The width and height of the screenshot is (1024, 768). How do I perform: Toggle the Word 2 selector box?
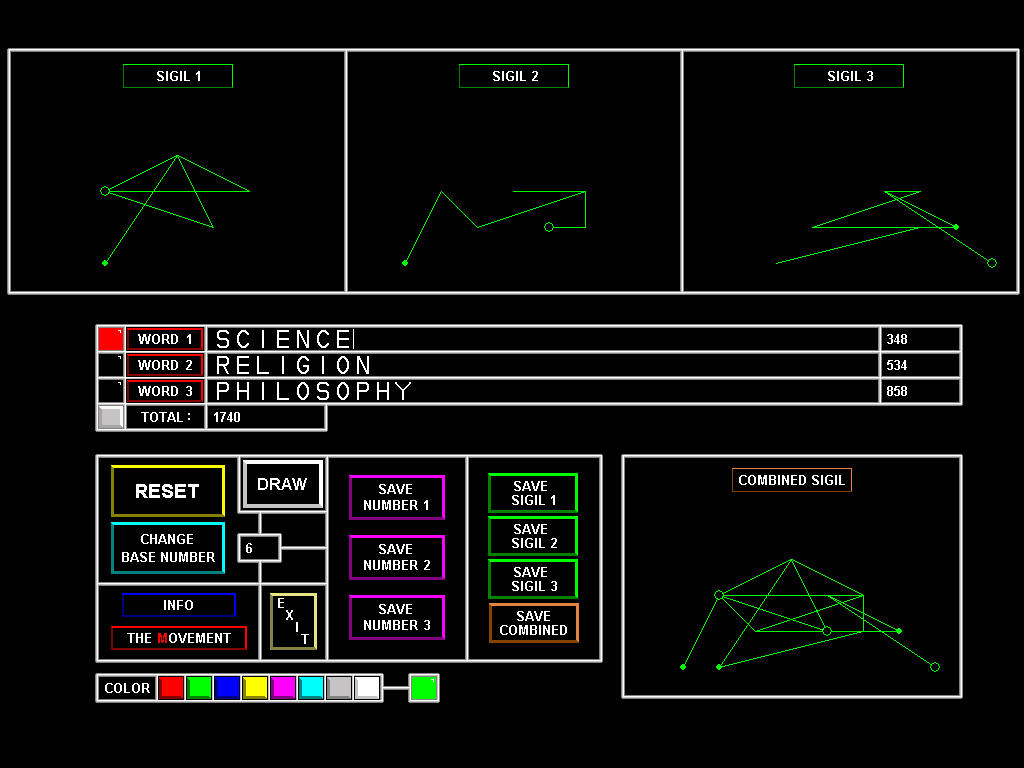point(110,365)
